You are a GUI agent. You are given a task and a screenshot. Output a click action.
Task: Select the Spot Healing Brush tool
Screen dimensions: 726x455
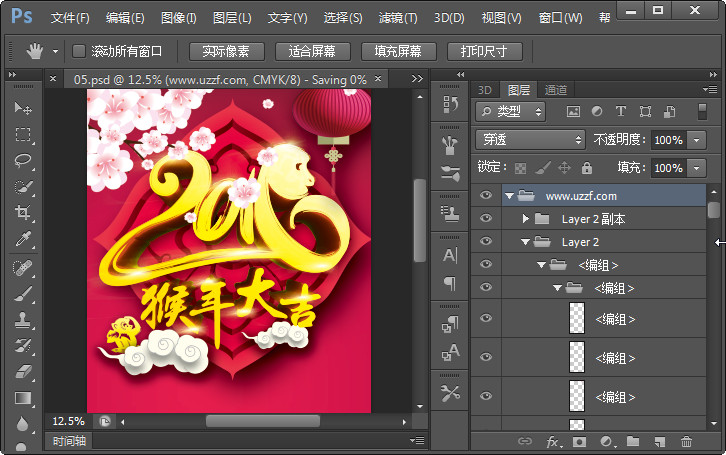point(23,268)
